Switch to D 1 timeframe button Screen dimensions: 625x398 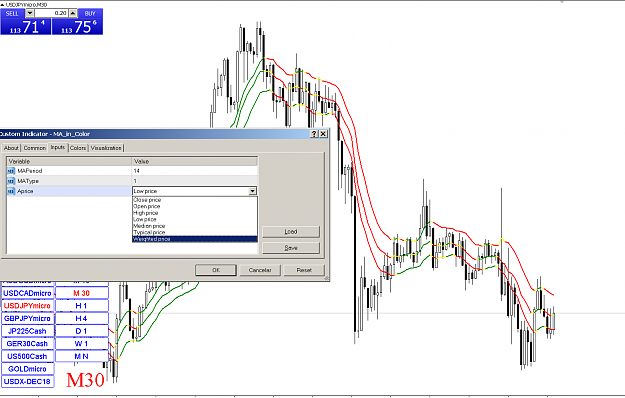pyautogui.click(x=82, y=331)
